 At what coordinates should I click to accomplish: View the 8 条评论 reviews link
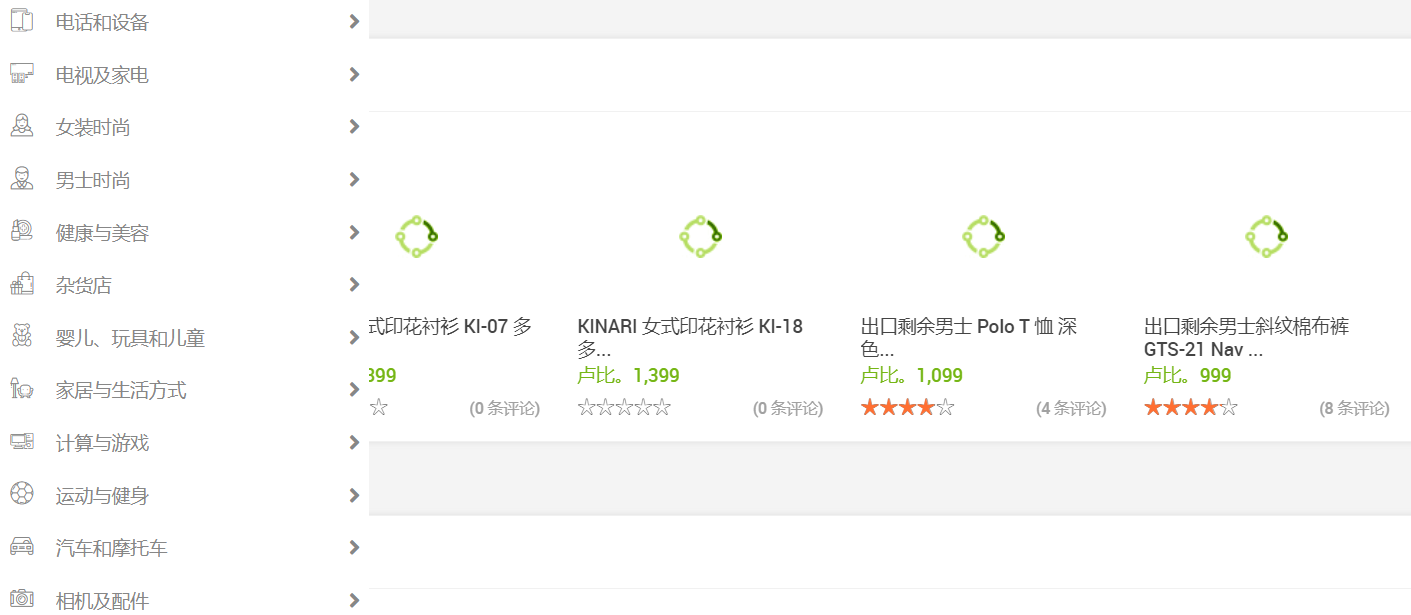(x=1354, y=408)
